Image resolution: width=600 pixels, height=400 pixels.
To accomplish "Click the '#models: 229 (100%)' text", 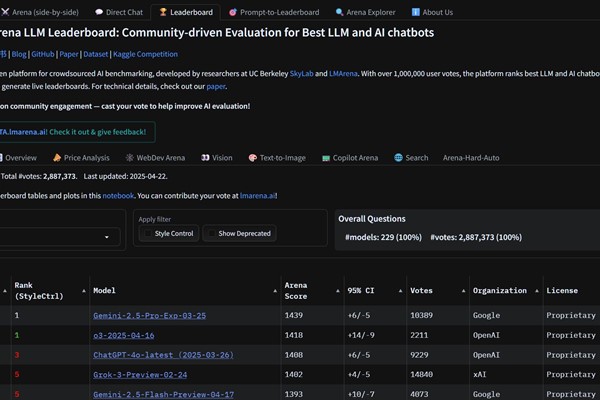I will click(383, 237).
